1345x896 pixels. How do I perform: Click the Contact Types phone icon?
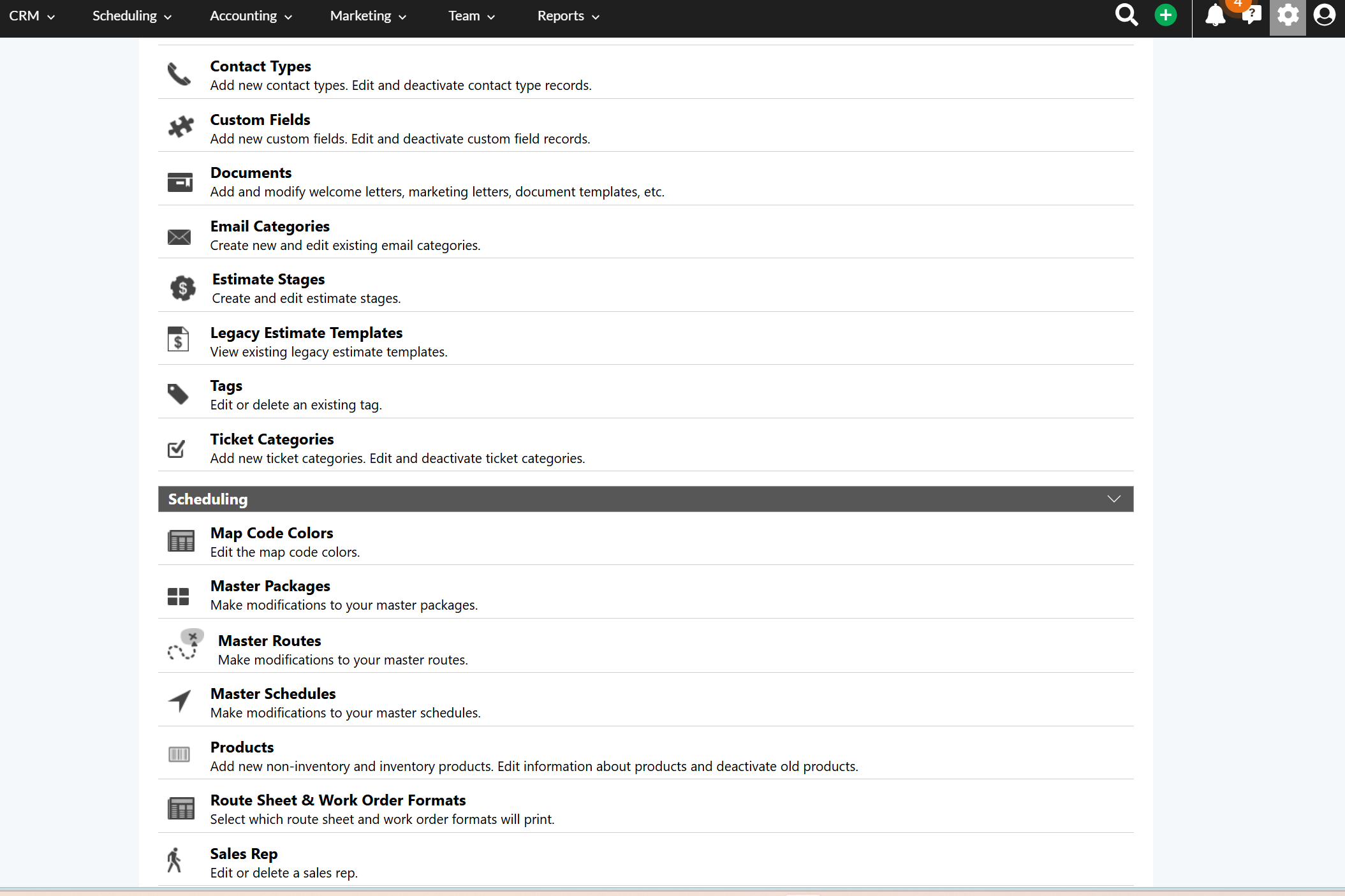coord(179,74)
